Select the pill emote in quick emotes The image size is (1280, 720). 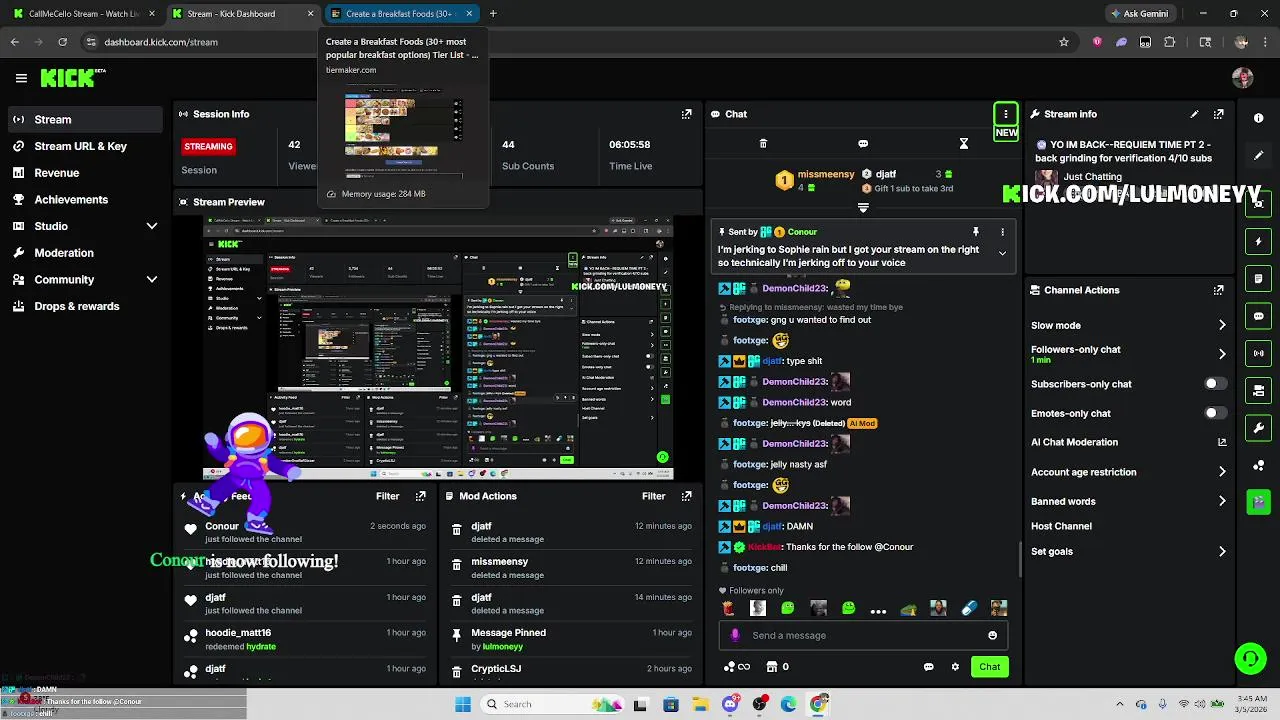[x=968, y=608]
